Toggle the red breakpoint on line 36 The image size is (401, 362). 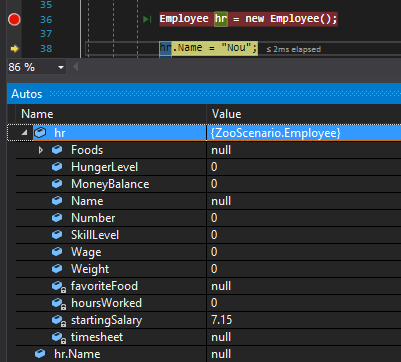coord(14,19)
